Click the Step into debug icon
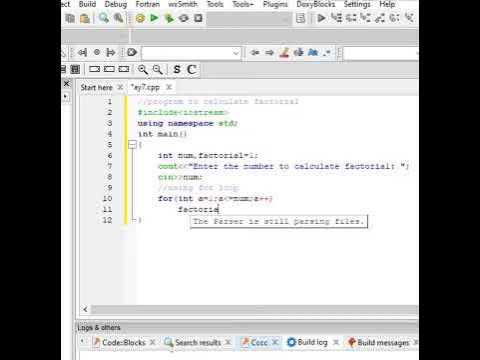Image resolution: width=480 pixels, height=360 pixels. coord(366,18)
